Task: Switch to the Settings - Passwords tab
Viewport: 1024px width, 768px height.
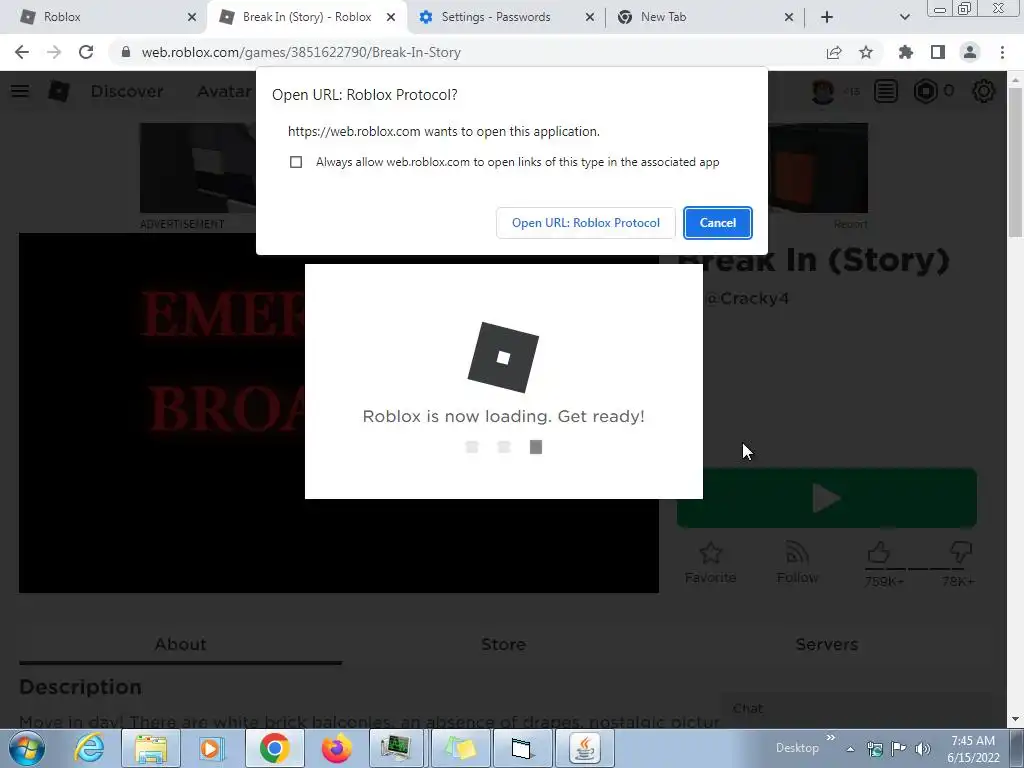Action: tap(496, 17)
